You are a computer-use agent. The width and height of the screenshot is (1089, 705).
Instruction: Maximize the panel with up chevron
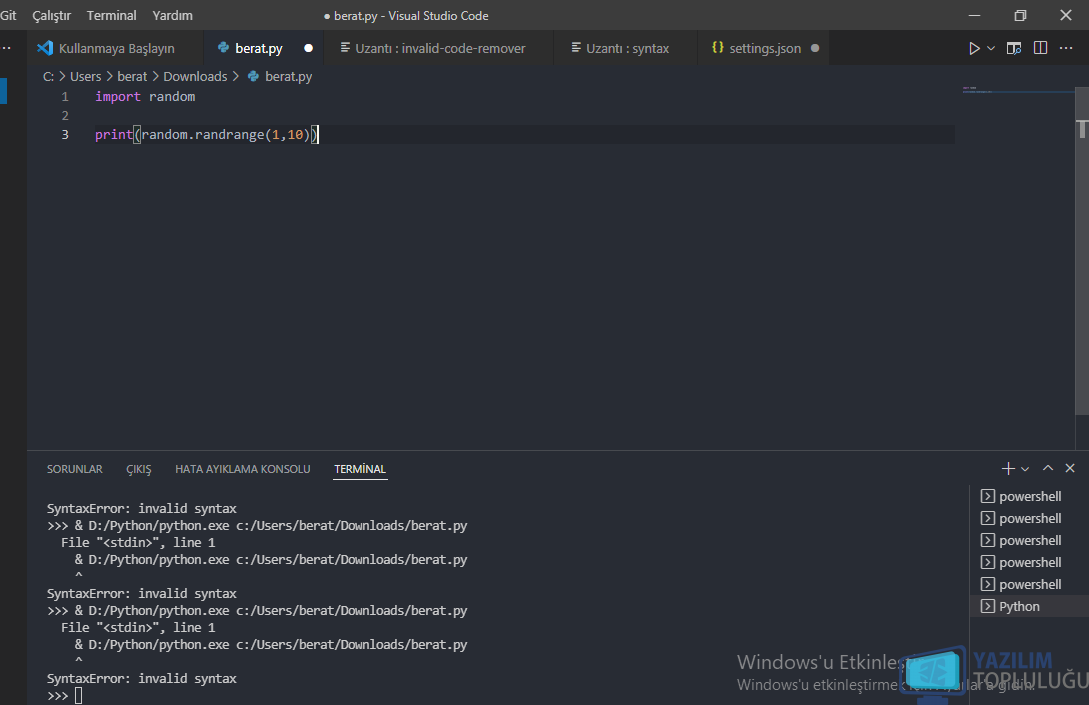click(1048, 468)
